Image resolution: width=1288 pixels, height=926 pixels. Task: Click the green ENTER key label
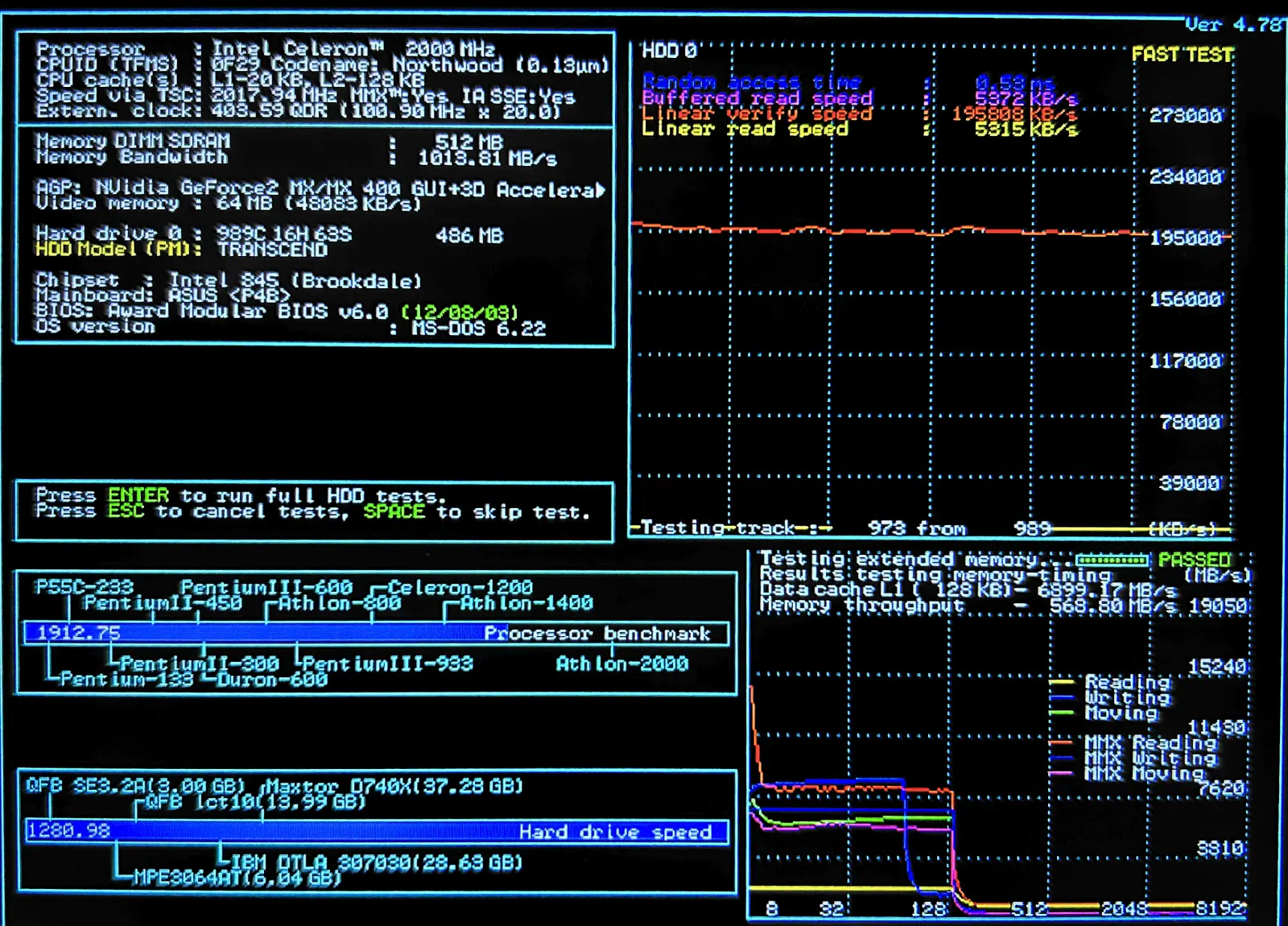pos(138,495)
